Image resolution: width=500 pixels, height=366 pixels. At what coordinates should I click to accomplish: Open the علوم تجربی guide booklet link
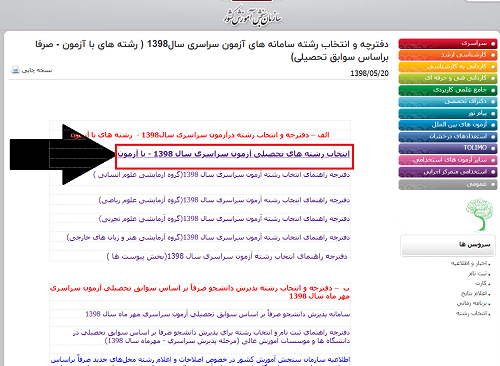(x=224, y=219)
